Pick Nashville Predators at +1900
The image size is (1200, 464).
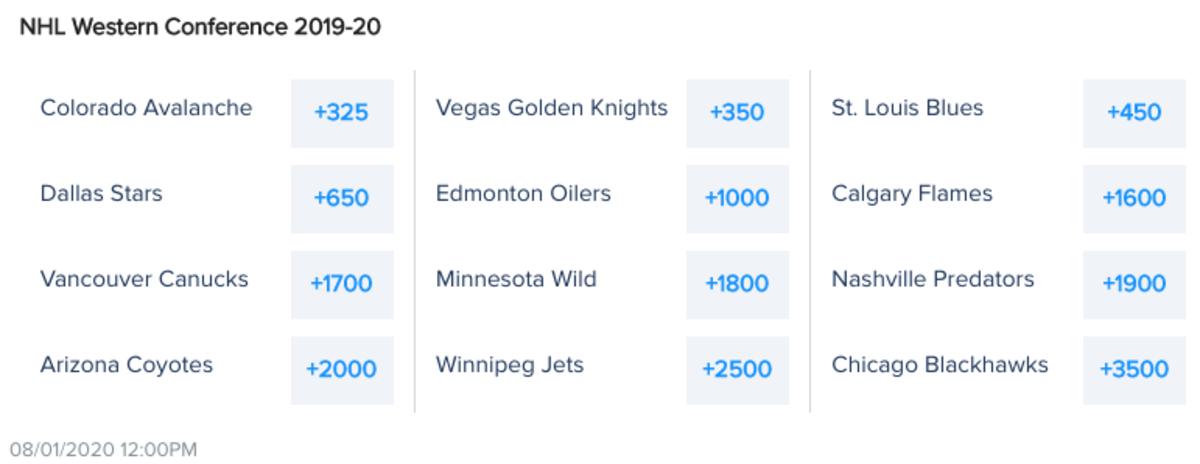pyautogui.click(x=1133, y=284)
